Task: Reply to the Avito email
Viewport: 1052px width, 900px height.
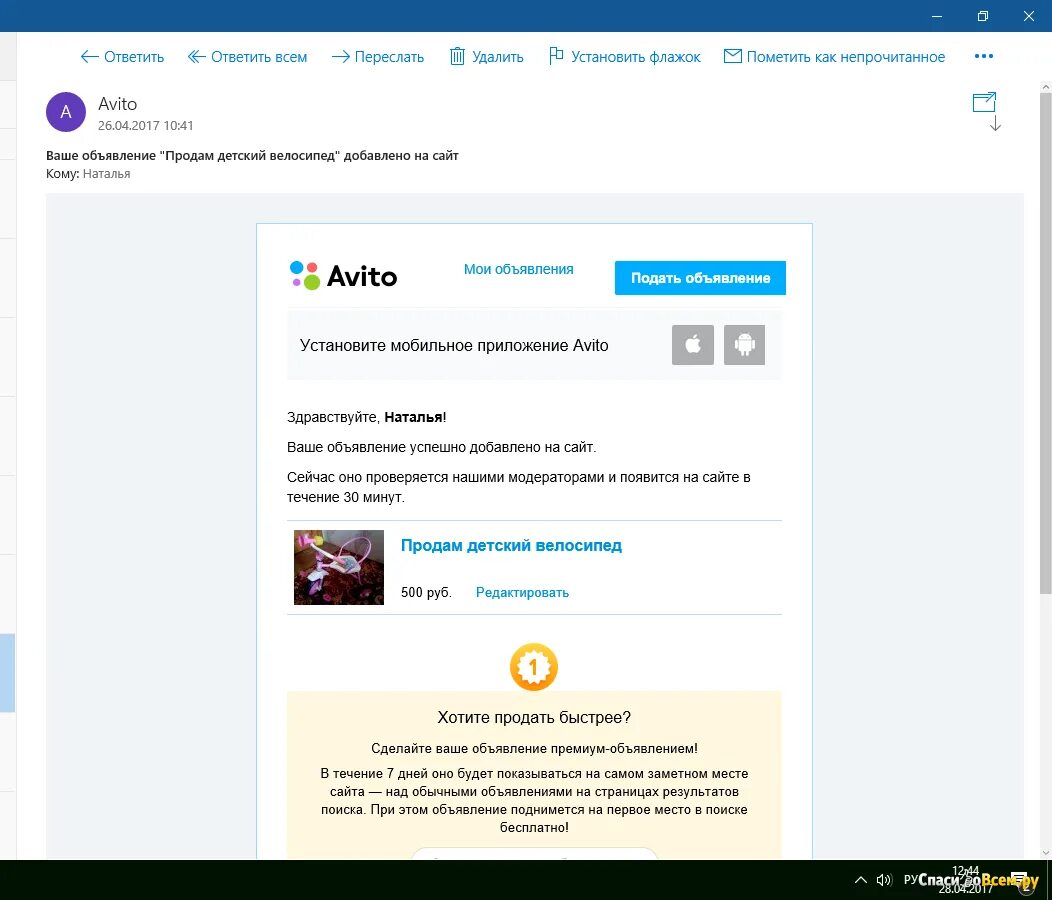Action: 122,57
